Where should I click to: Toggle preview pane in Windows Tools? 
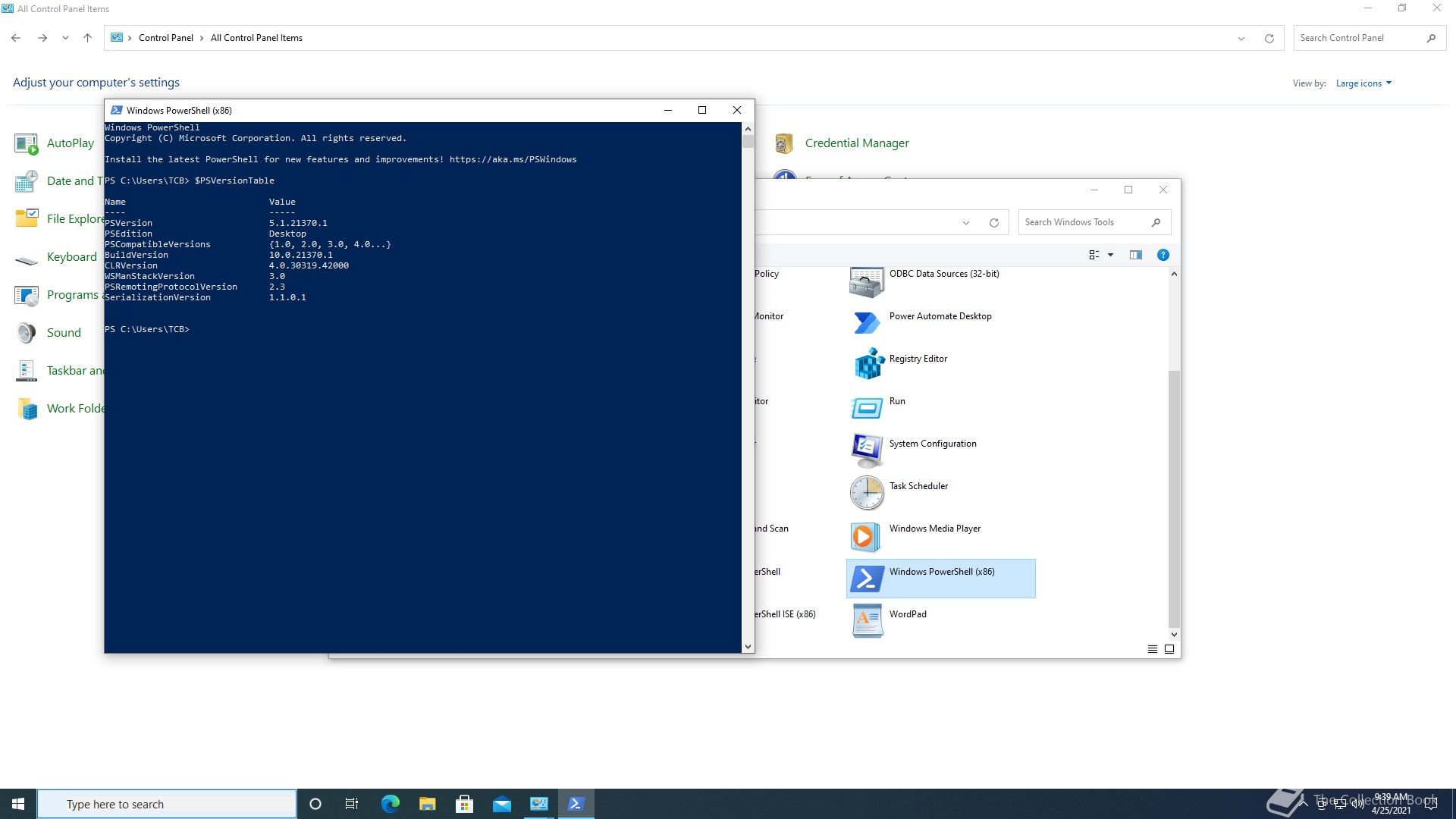coord(1135,255)
